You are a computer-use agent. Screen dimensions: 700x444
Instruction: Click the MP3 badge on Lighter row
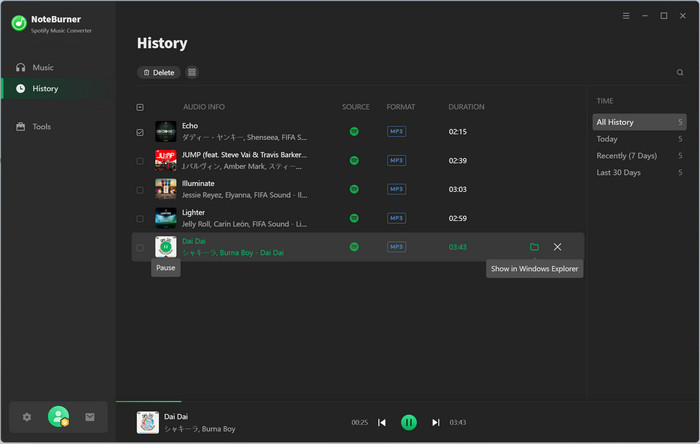point(396,218)
